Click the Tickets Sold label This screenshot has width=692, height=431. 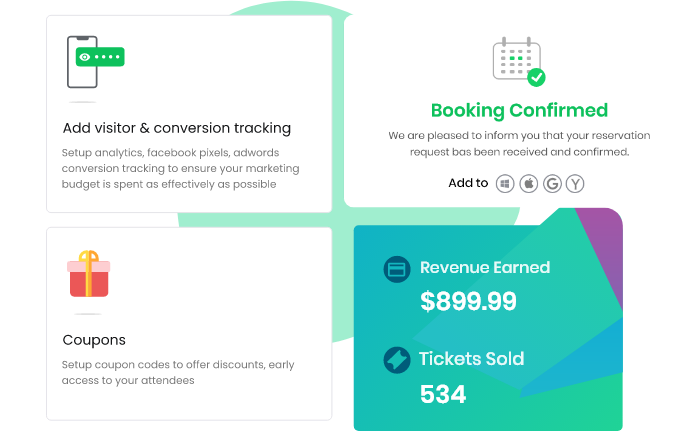click(x=471, y=359)
